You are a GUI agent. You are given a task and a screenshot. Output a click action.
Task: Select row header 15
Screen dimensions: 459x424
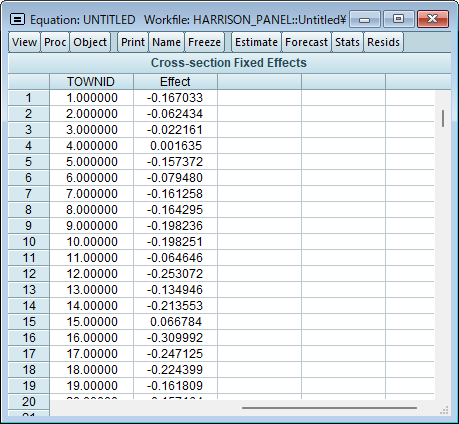[x=29, y=322]
